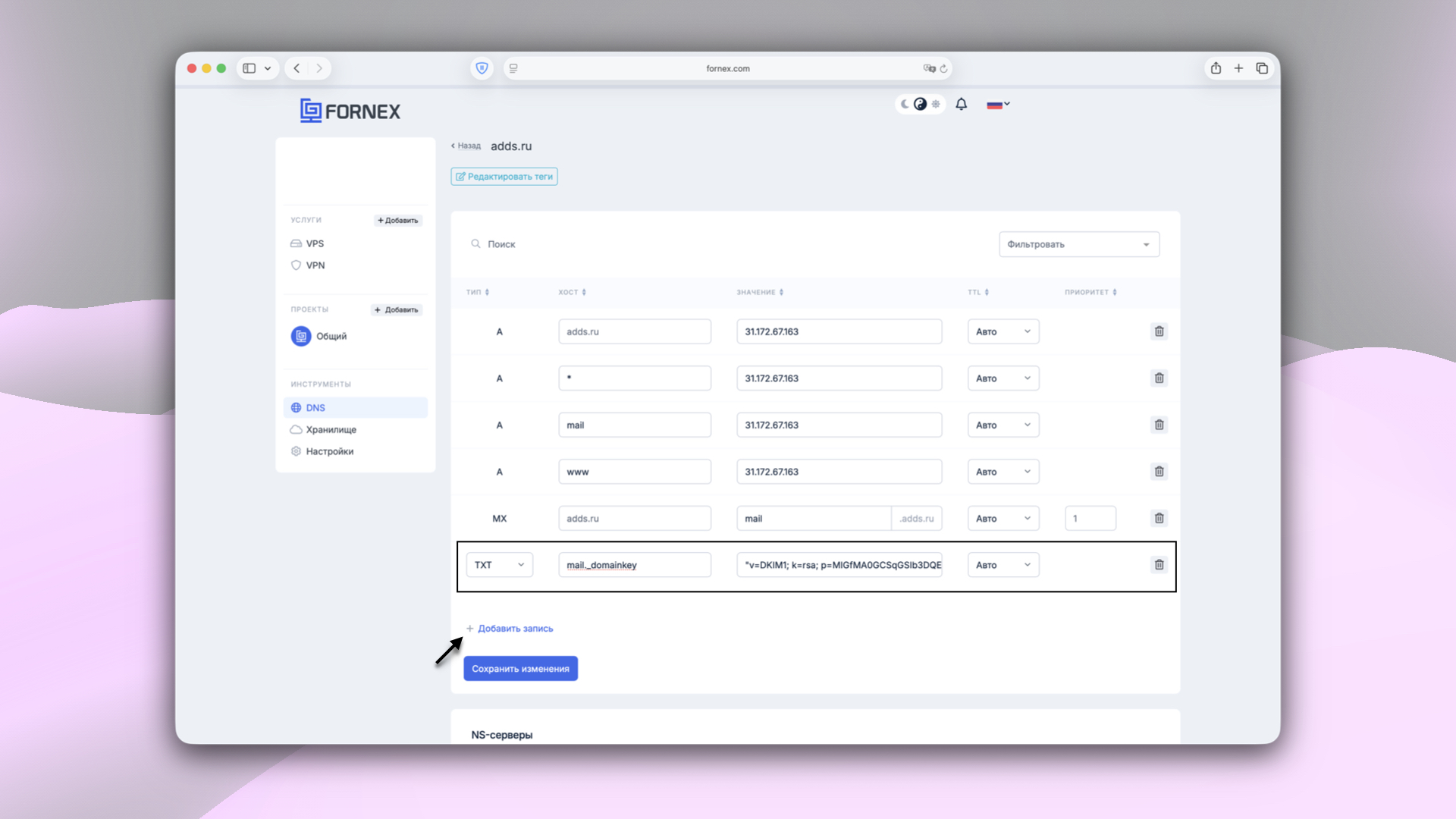Select the DNS globe icon
The width and height of the screenshot is (1456, 819).
coord(297,407)
